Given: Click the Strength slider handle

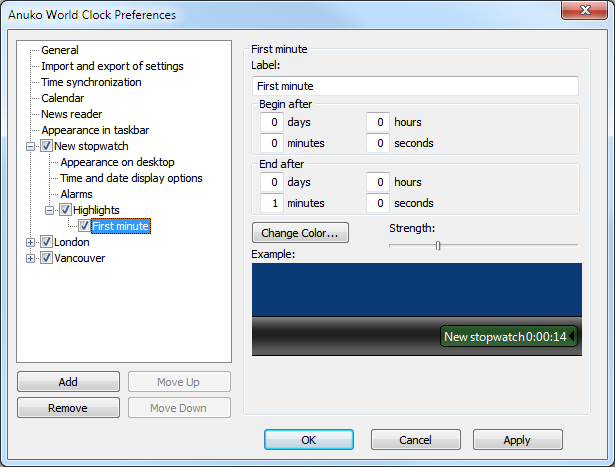Looking at the screenshot, I should (x=438, y=244).
